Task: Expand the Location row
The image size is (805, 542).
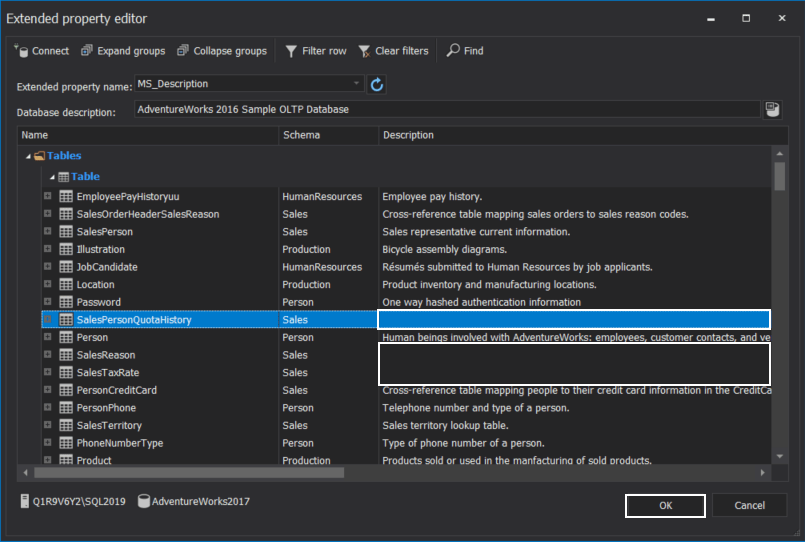Action: tap(47, 284)
